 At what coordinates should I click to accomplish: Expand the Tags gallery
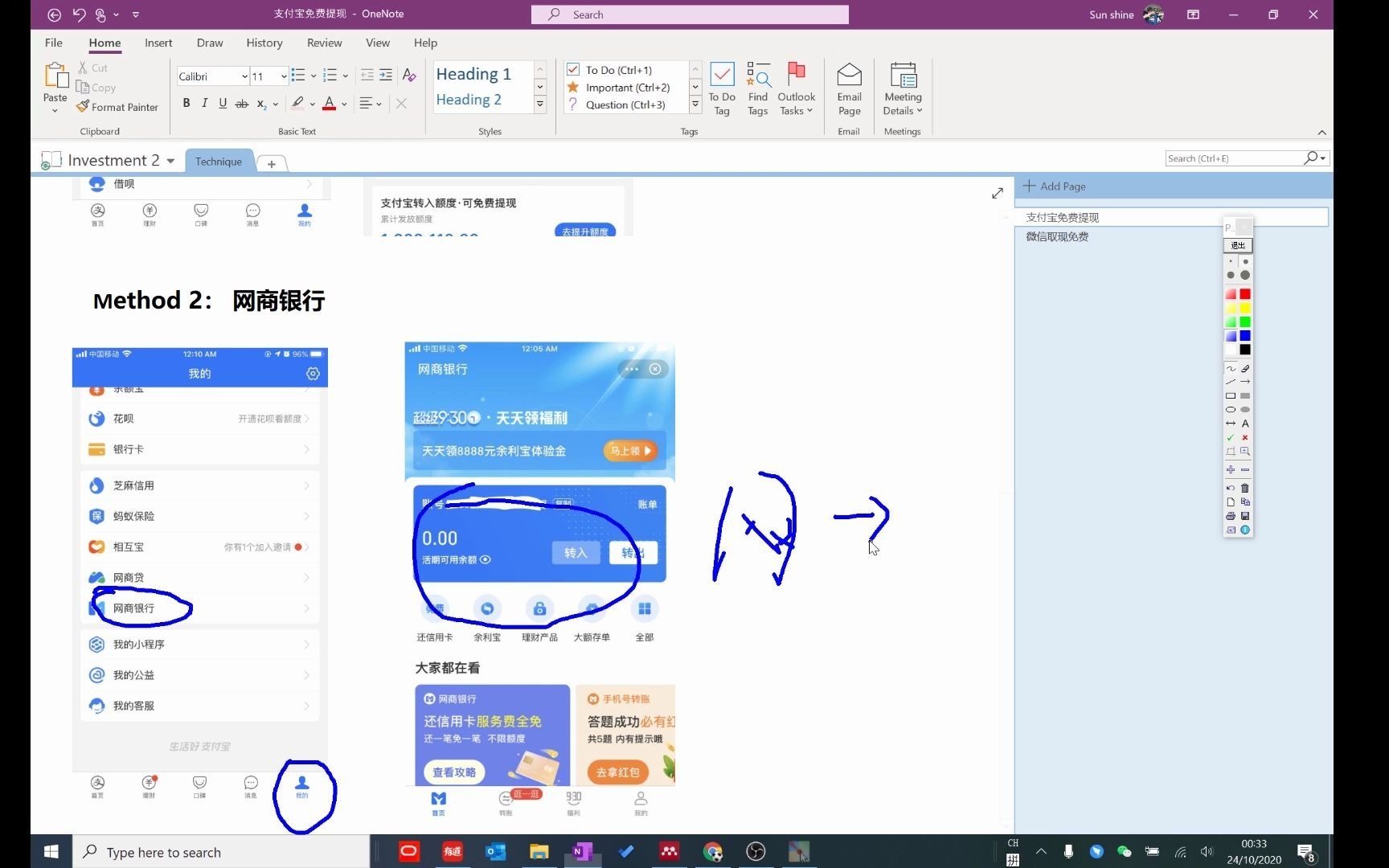tap(695, 104)
